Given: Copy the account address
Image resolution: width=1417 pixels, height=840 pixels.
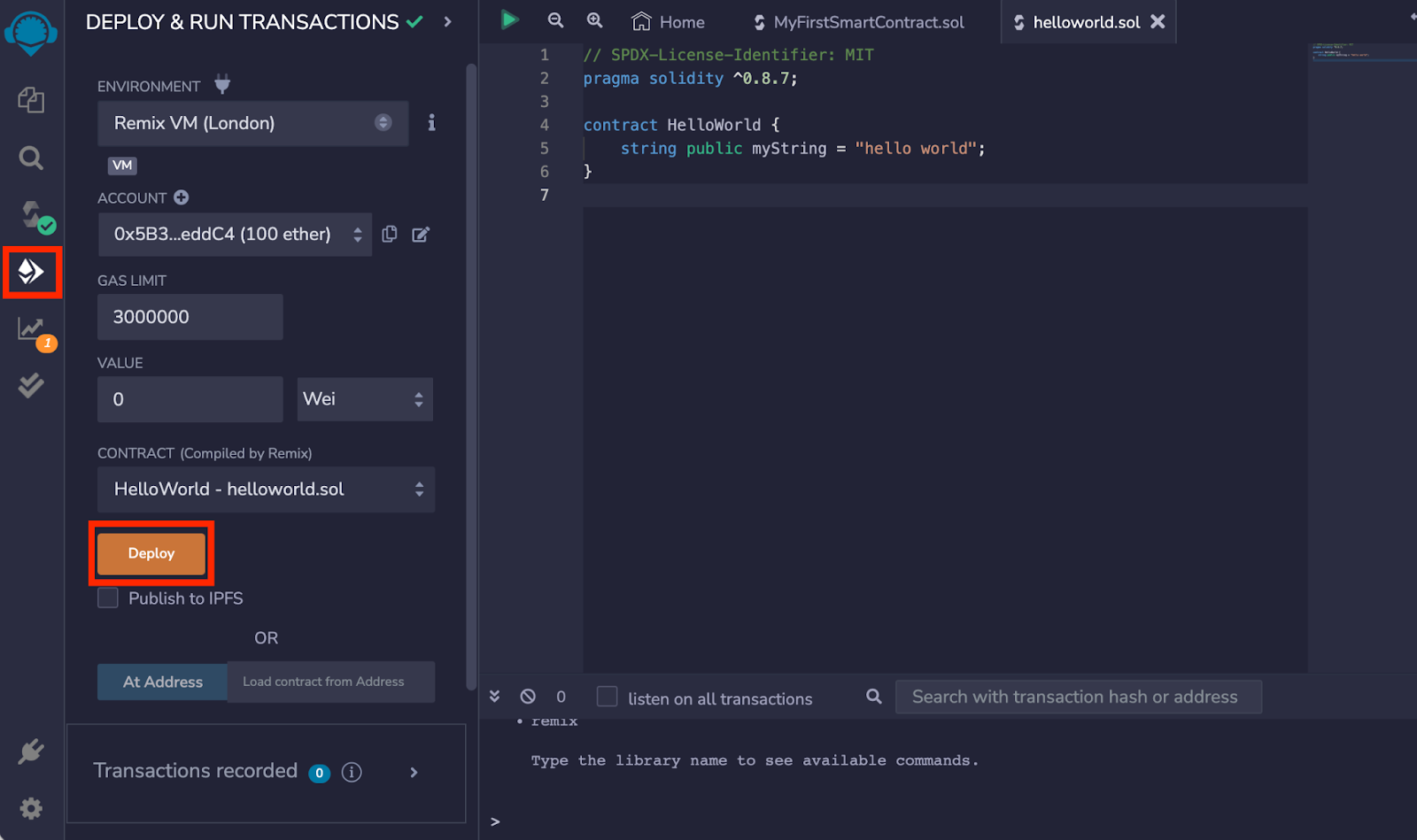Looking at the screenshot, I should coord(389,234).
